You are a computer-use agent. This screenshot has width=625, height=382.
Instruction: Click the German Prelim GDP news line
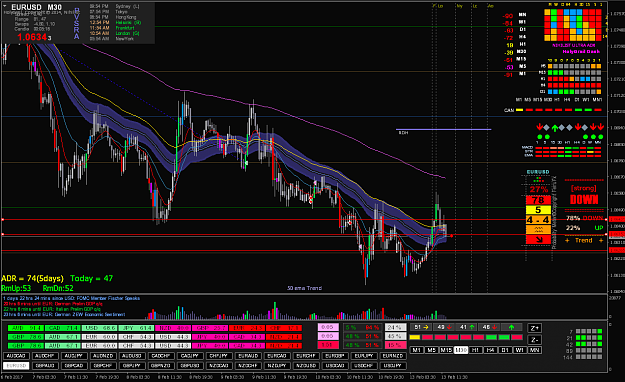click(53, 303)
